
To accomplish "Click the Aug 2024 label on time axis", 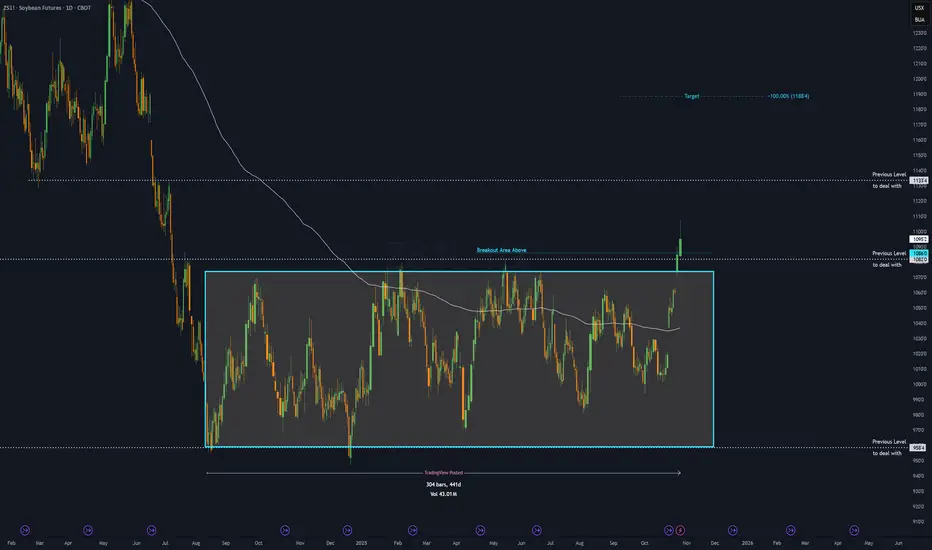I will click(x=196, y=543).
